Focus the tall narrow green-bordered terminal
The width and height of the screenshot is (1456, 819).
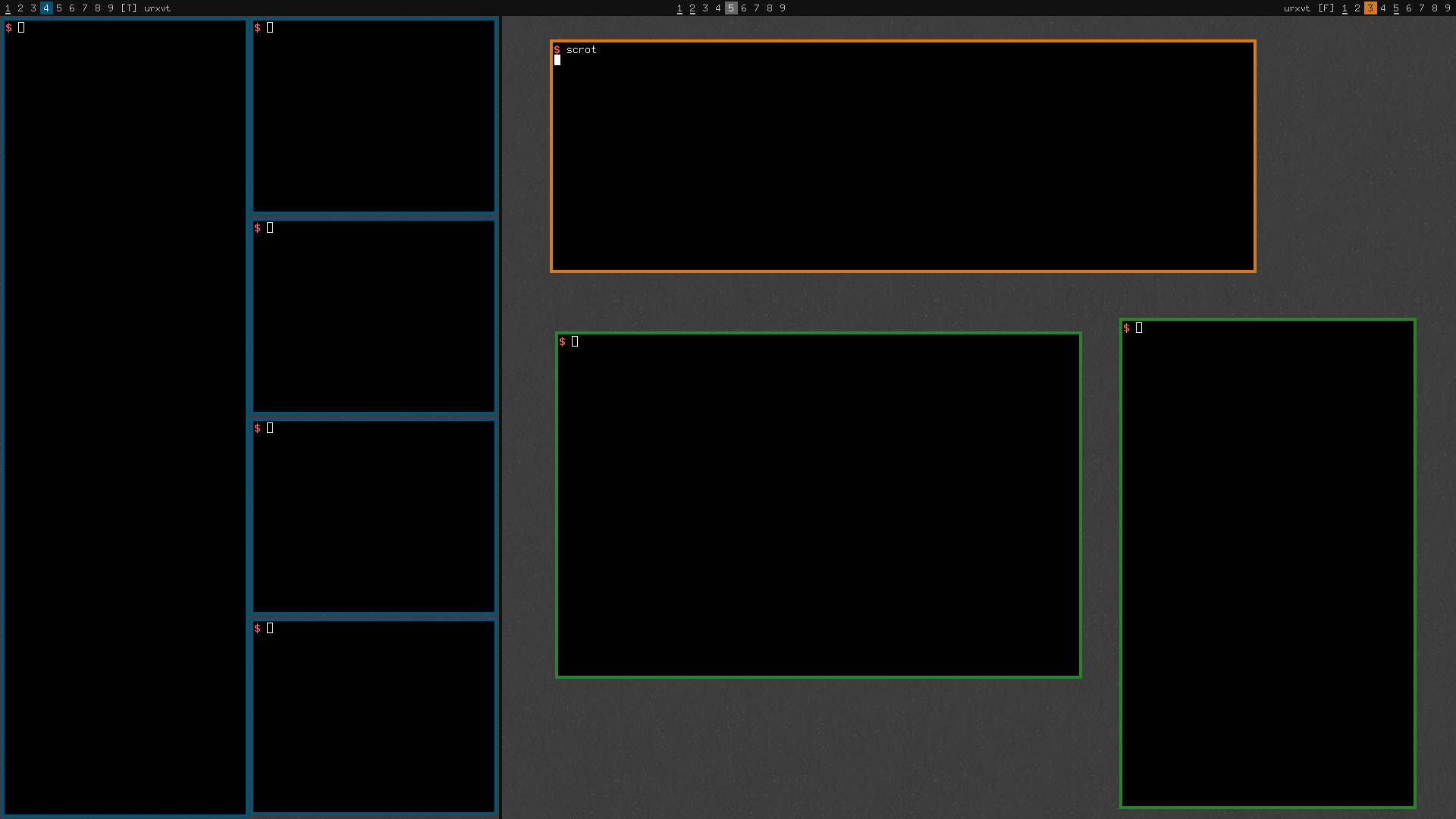pos(1267,563)
